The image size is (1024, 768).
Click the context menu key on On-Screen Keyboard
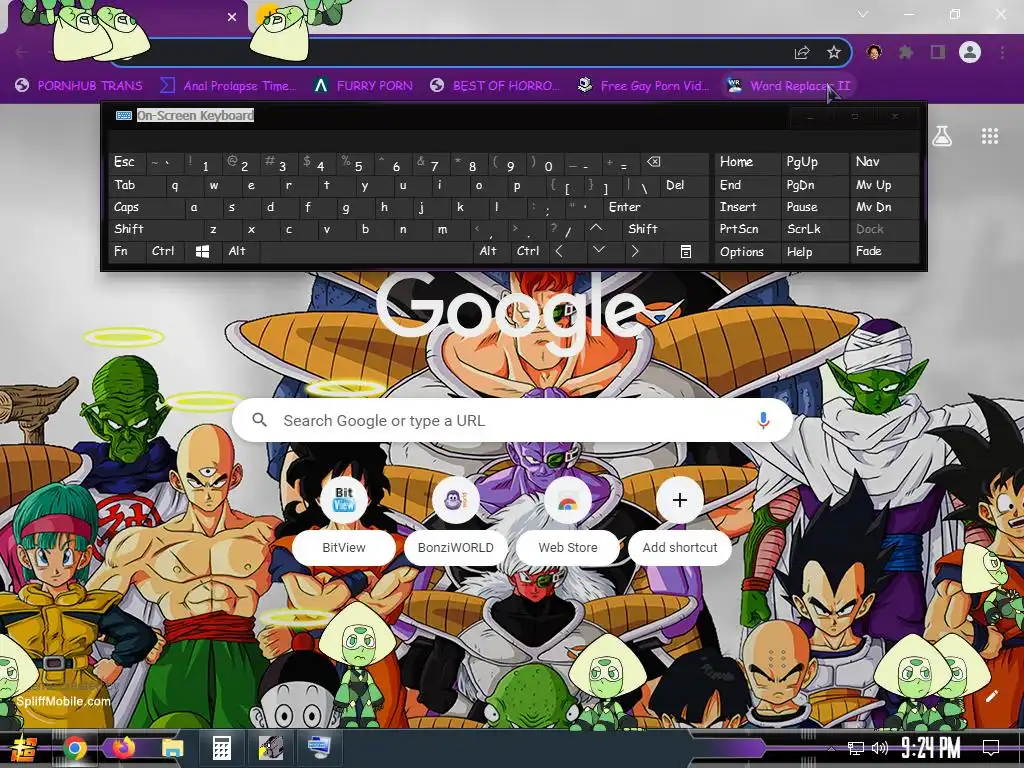pyautogui.click(x=686, y=251)
